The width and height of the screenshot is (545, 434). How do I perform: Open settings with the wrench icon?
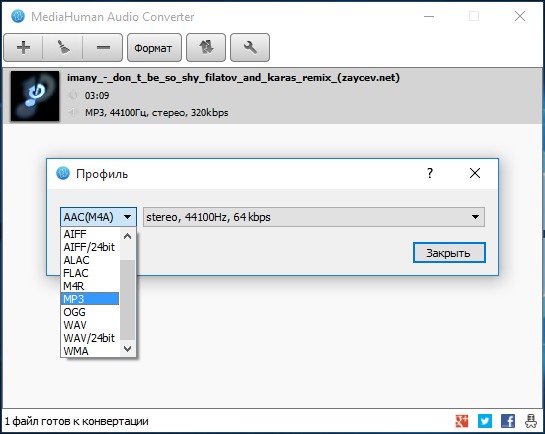click(250, 48)
